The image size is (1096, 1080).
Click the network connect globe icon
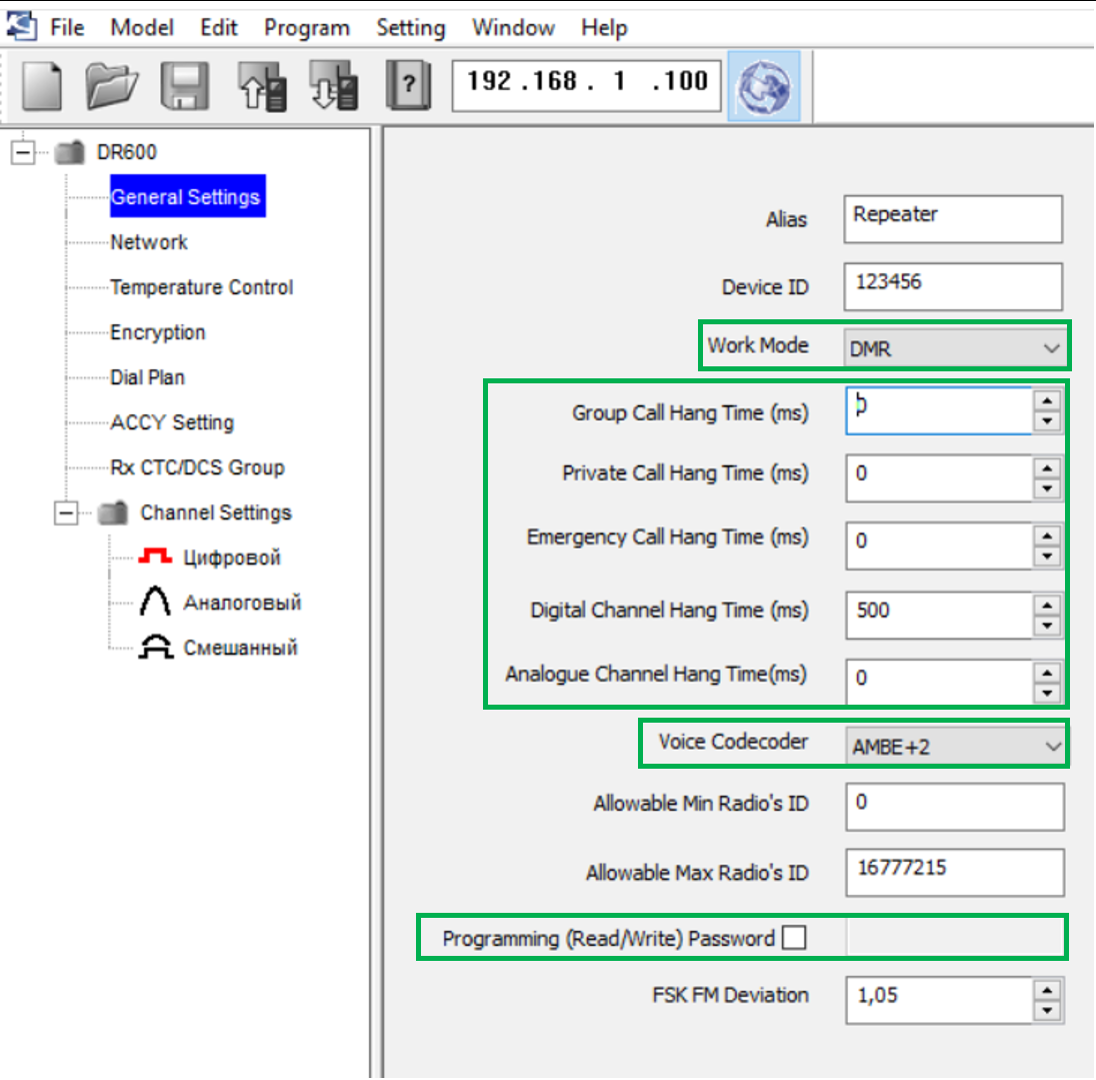[763, 85]
